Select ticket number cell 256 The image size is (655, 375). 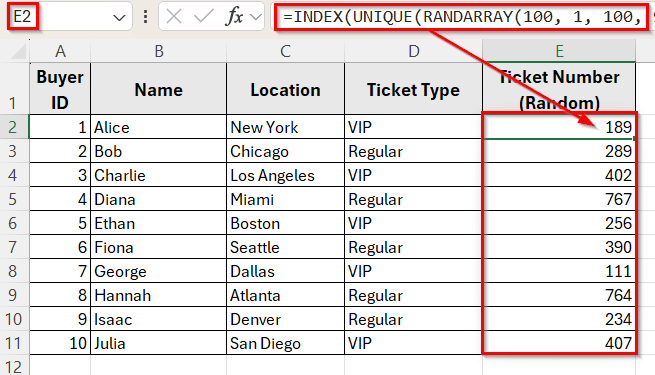[x=559, y=223]
